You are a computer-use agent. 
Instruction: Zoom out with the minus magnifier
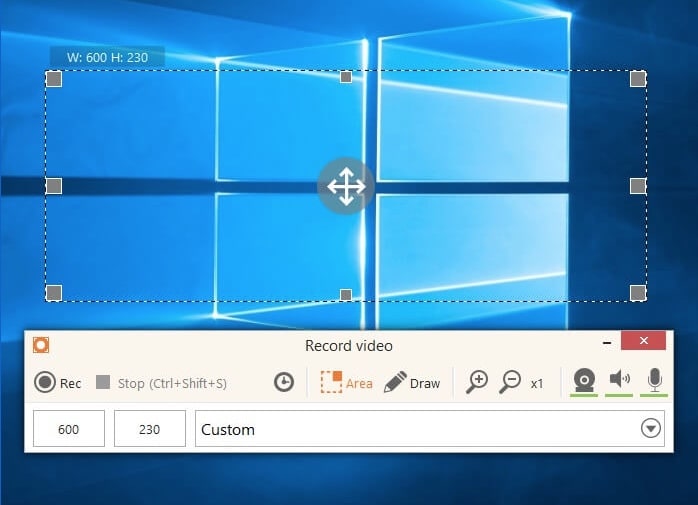click(x=510, y=382)
